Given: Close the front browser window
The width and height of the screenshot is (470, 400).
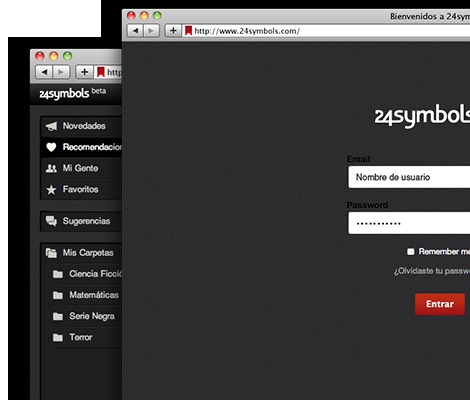Looking at the screenshot, I should click(x=131, y=16).
